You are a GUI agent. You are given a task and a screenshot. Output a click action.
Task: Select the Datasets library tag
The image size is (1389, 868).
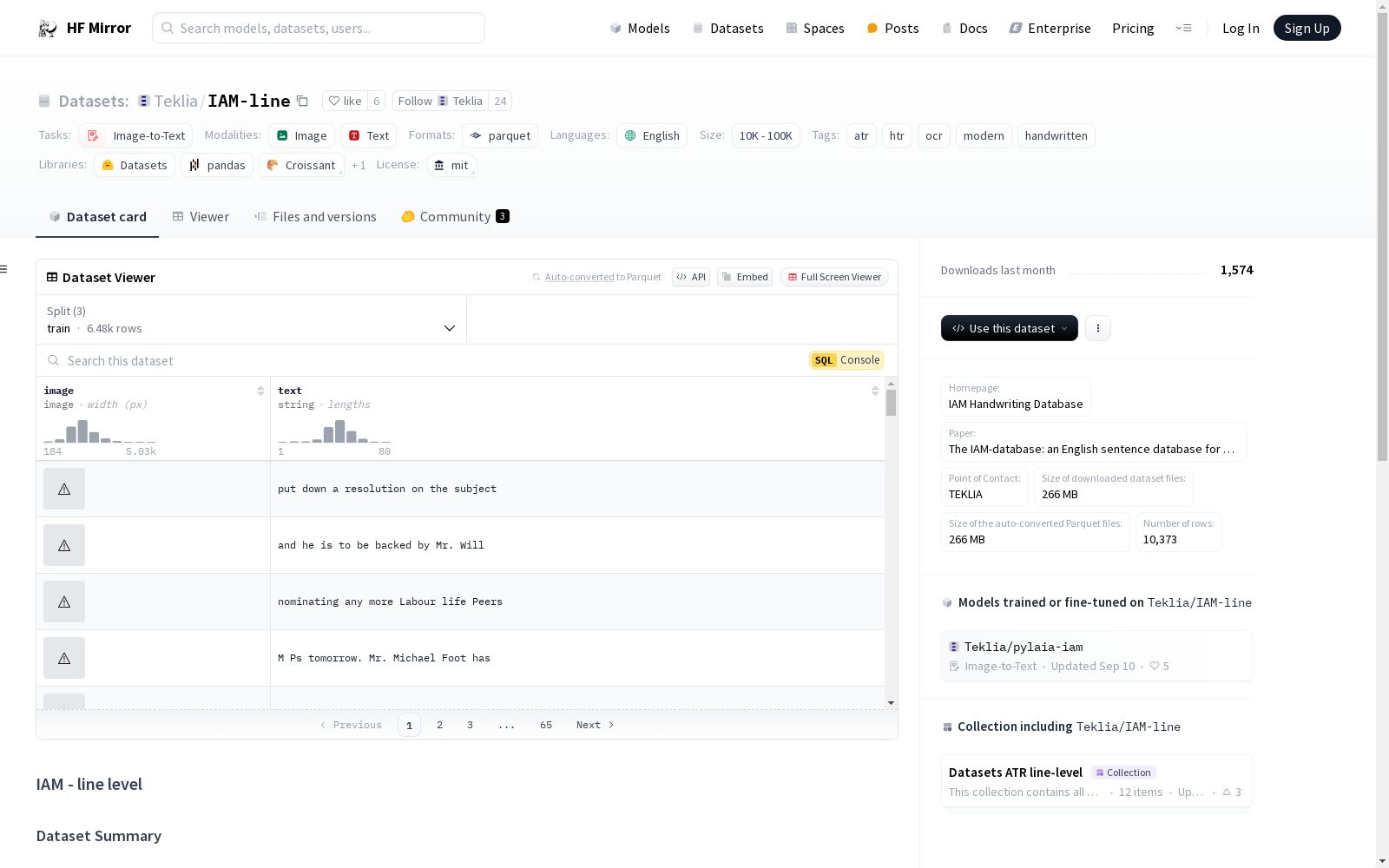point(135,165)
